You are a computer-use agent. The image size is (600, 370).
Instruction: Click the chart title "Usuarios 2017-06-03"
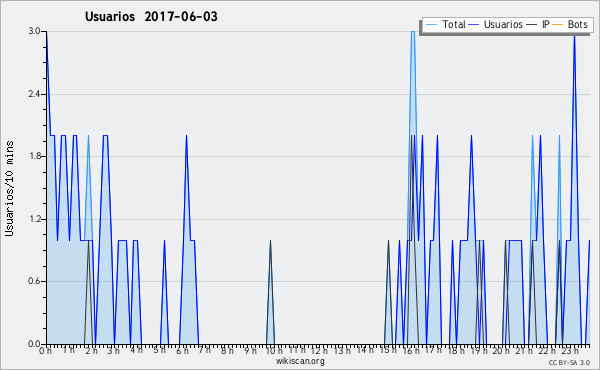click(151, 16)
